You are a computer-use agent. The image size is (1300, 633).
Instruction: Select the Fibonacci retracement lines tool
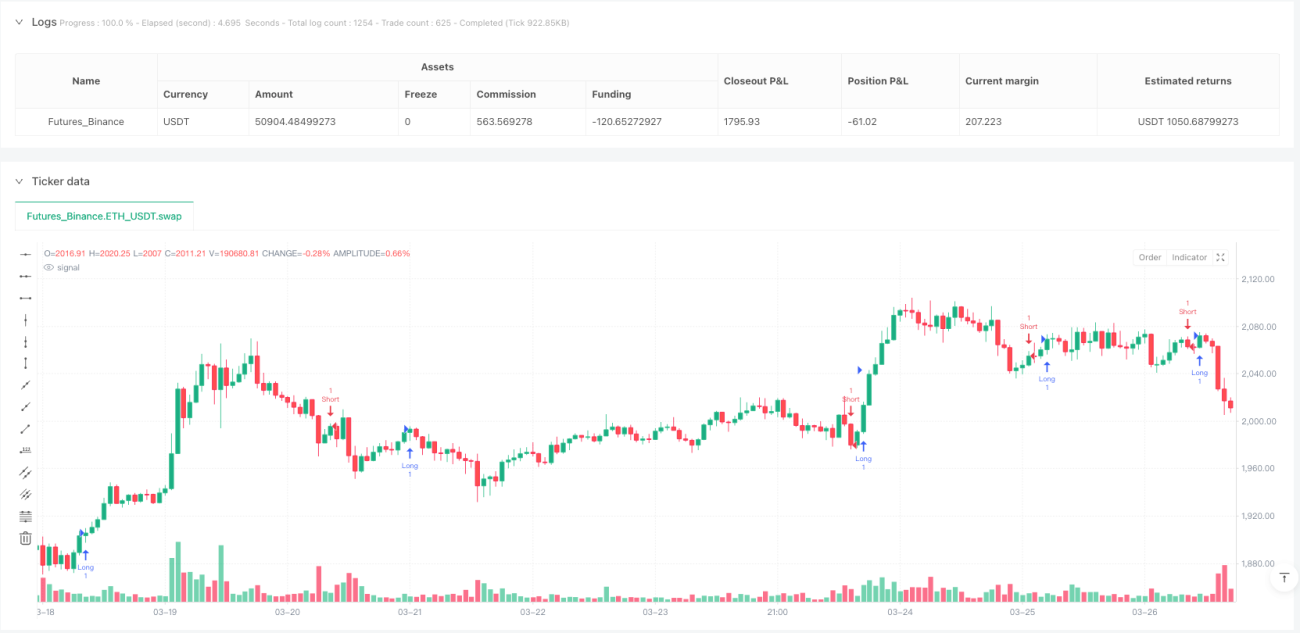[25, 516]
